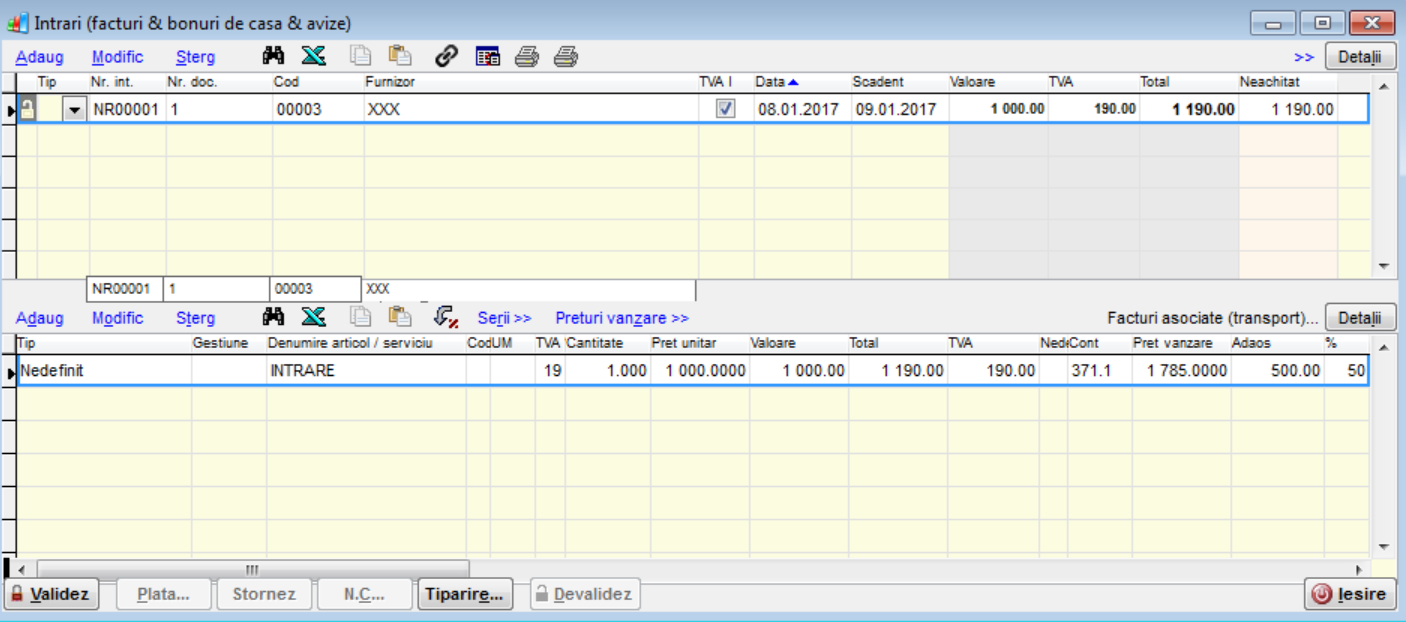Screen dimensions: 1406x622
Task: Click Adaos column header
Action: (1277, 343)
